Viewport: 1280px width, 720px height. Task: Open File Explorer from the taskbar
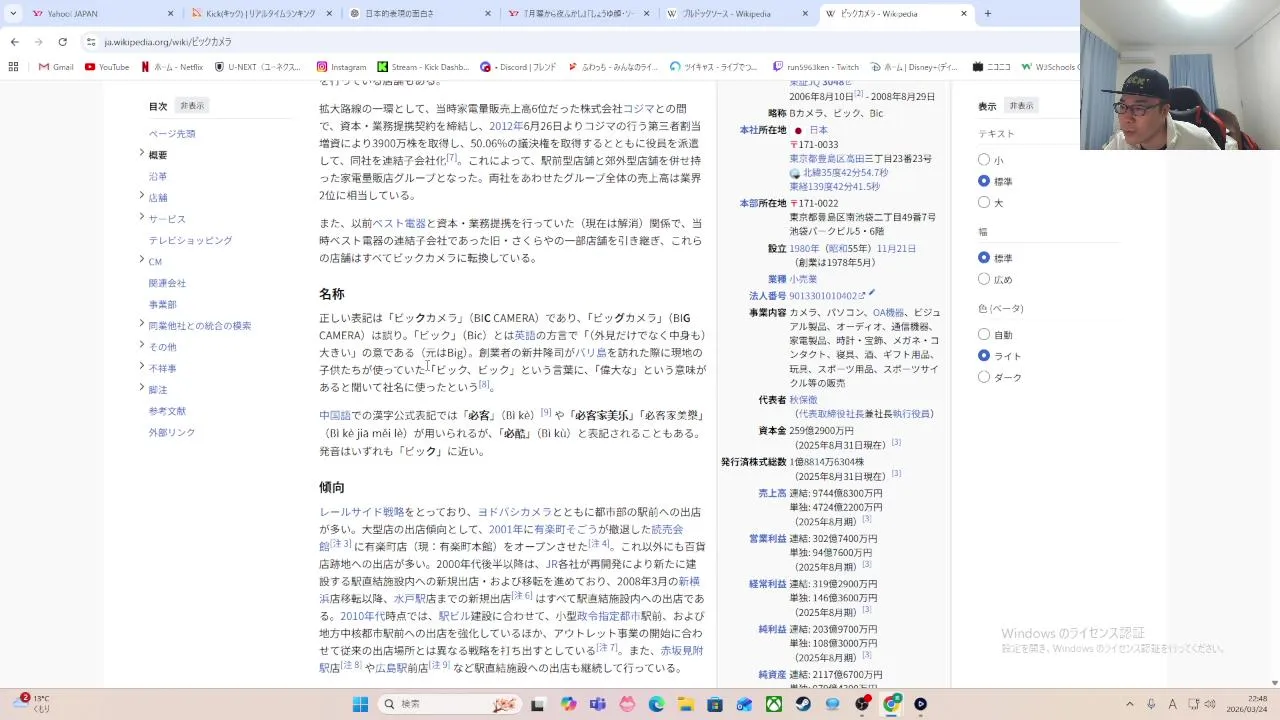click(x=686, y=704)
